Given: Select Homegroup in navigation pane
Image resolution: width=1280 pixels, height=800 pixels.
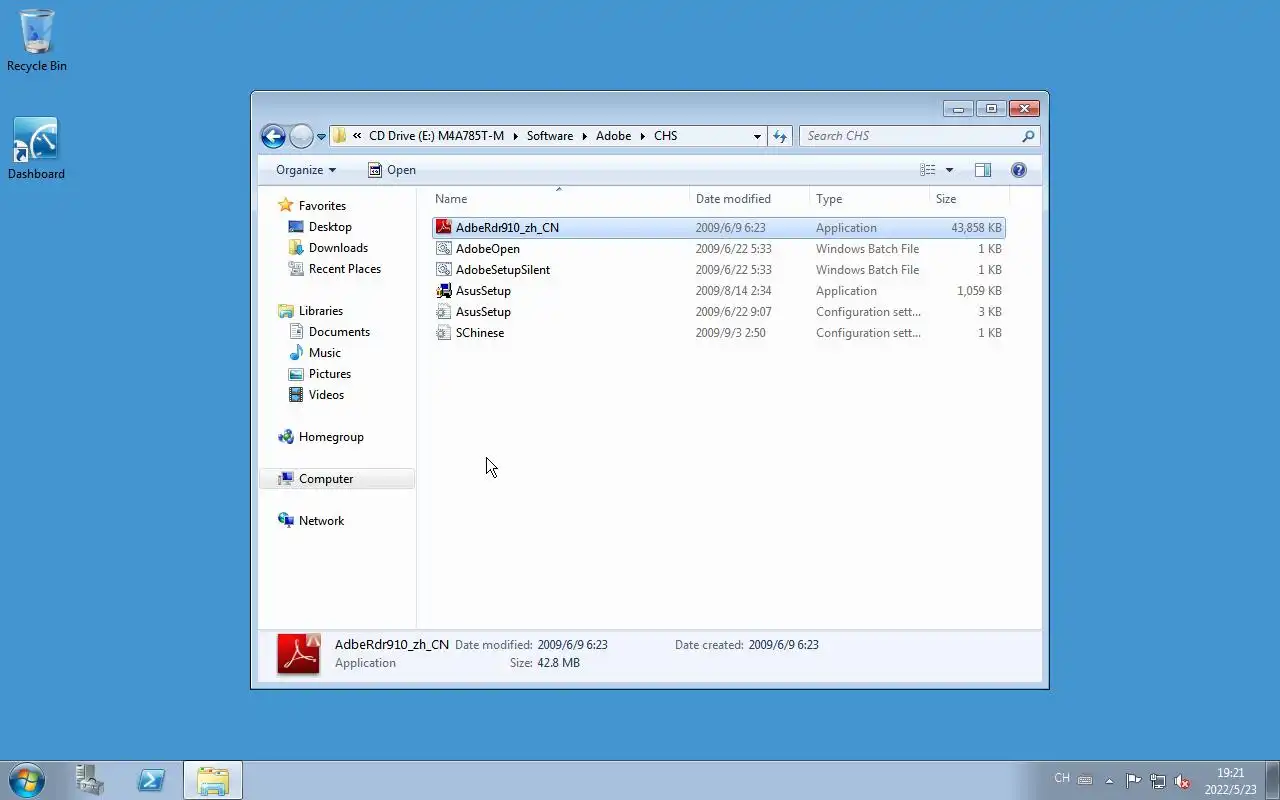Looking at the screenshot, I should [331, 437].
